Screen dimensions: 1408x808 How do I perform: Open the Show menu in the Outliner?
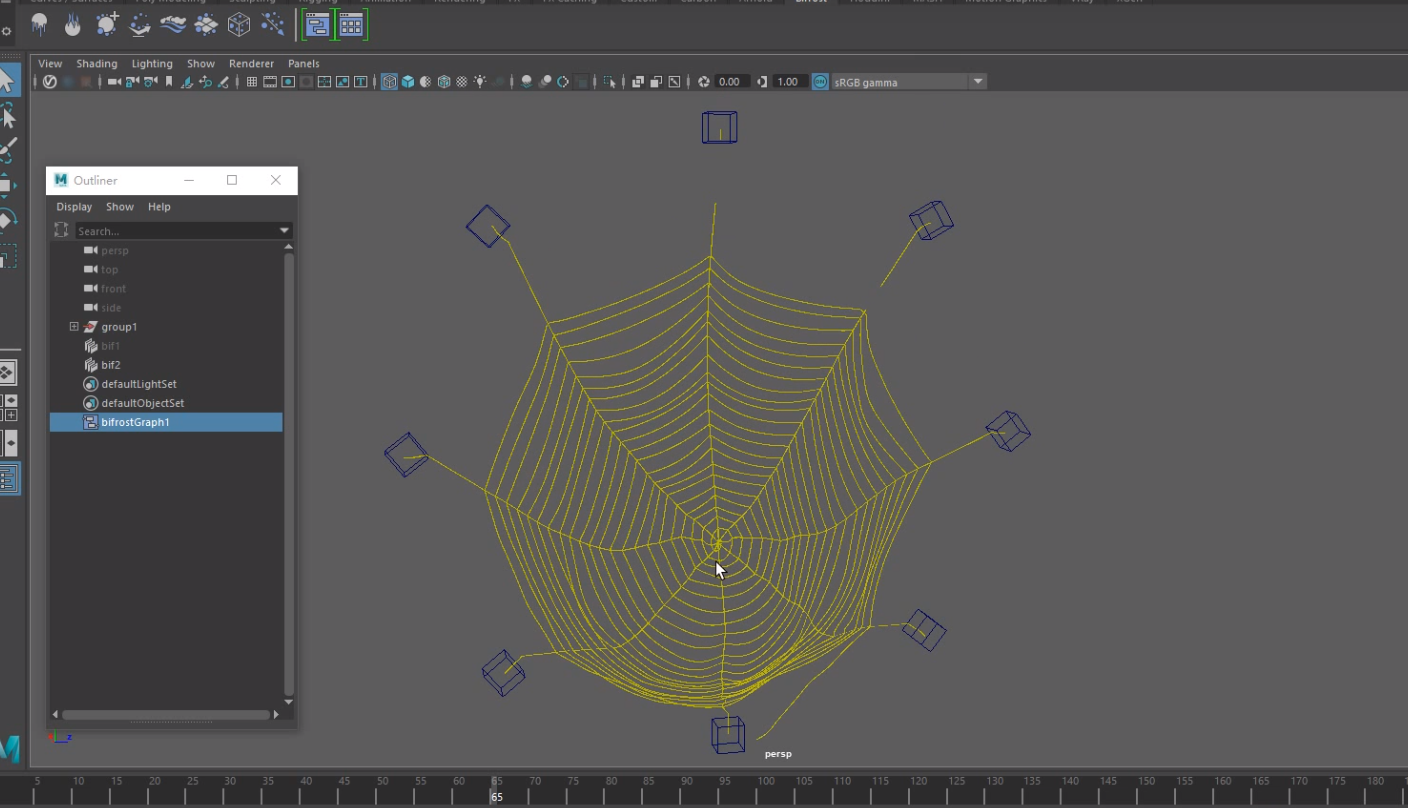point(119,207)
